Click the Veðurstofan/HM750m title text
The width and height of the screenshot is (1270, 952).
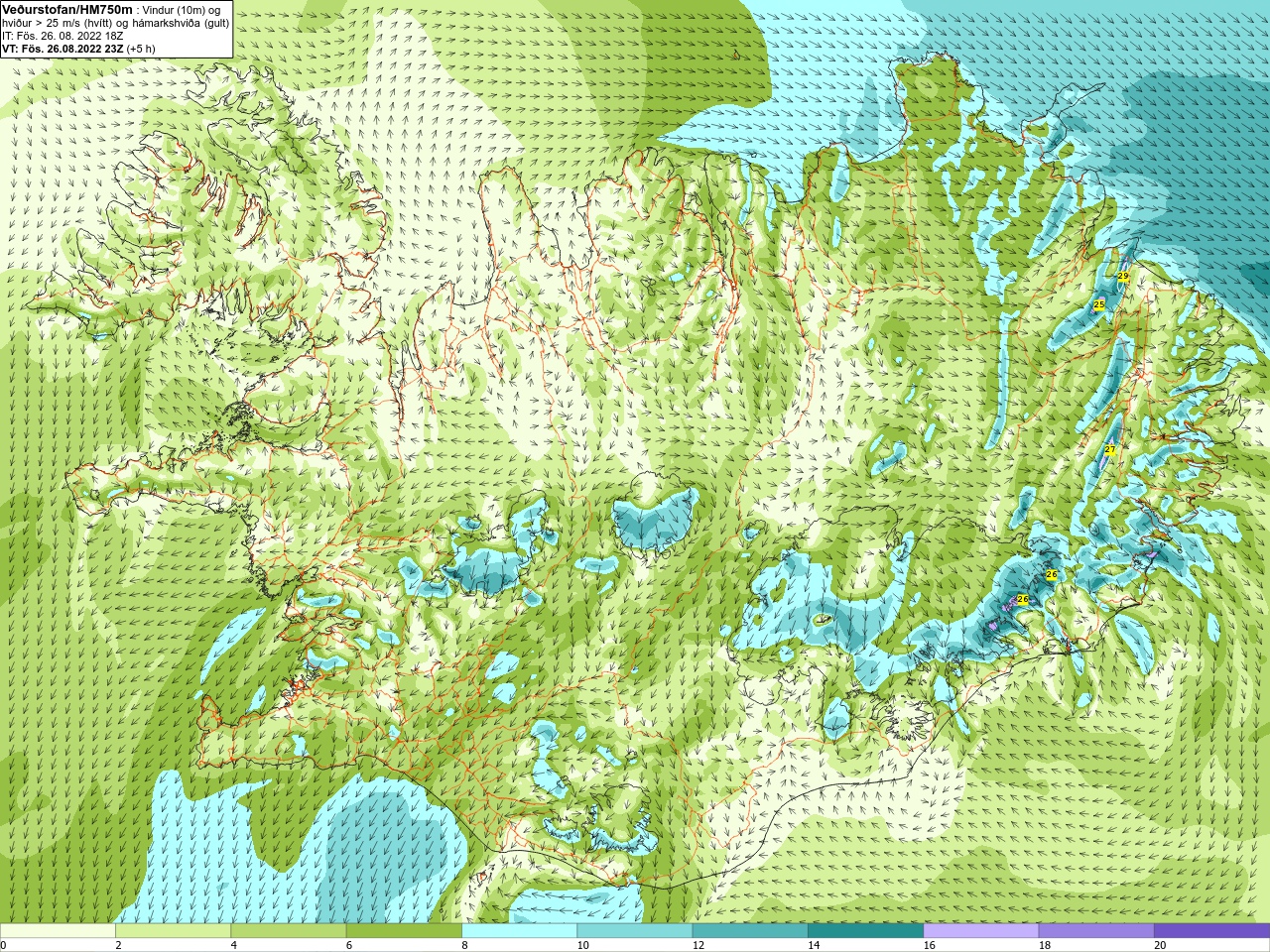(66, 9)
